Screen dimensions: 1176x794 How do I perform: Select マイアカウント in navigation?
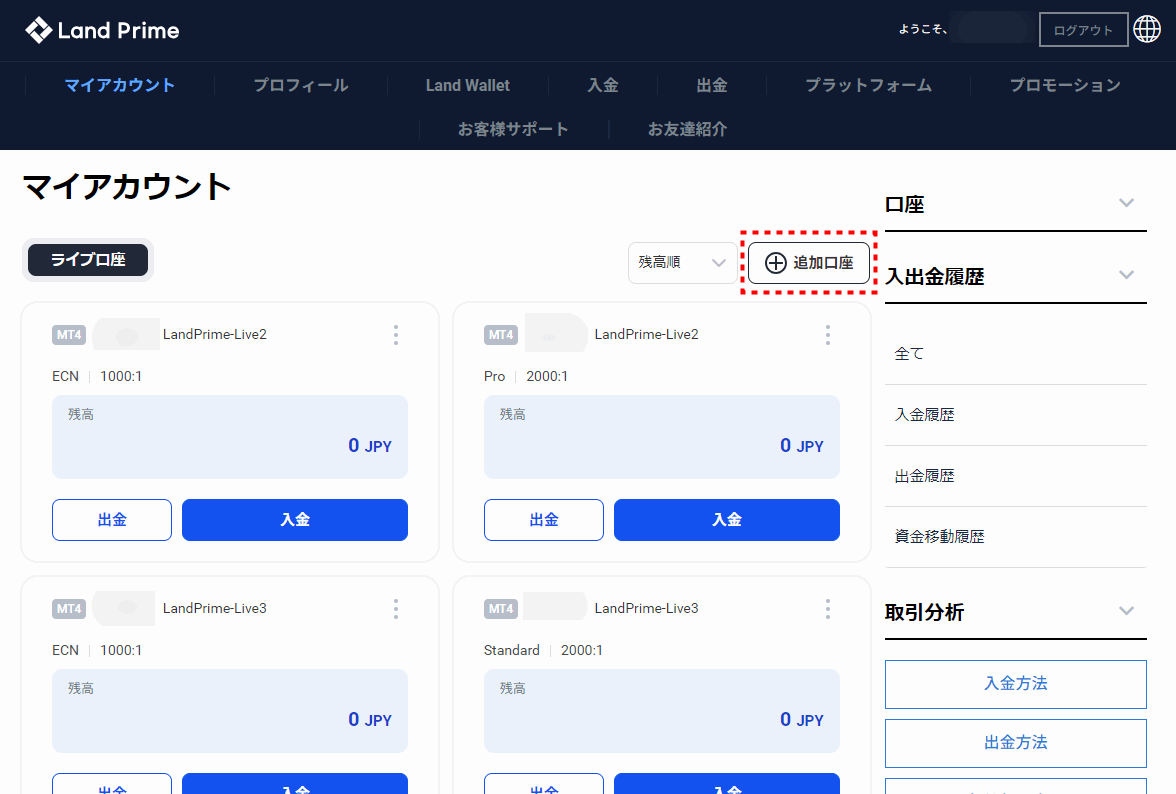tap(120, 85)
